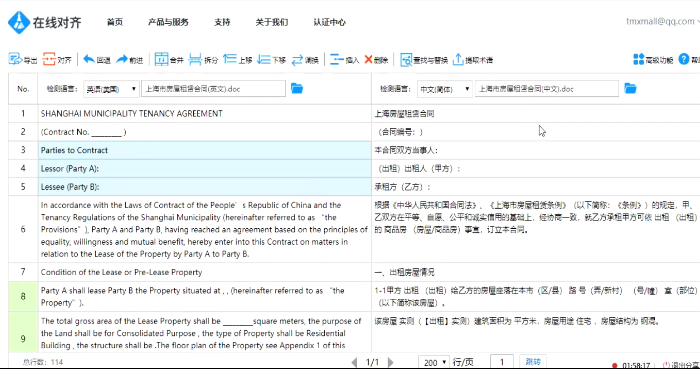Select the '承租方(乙方):' cell
Viewport: 700px width, 369px height.
coord(536,187)
